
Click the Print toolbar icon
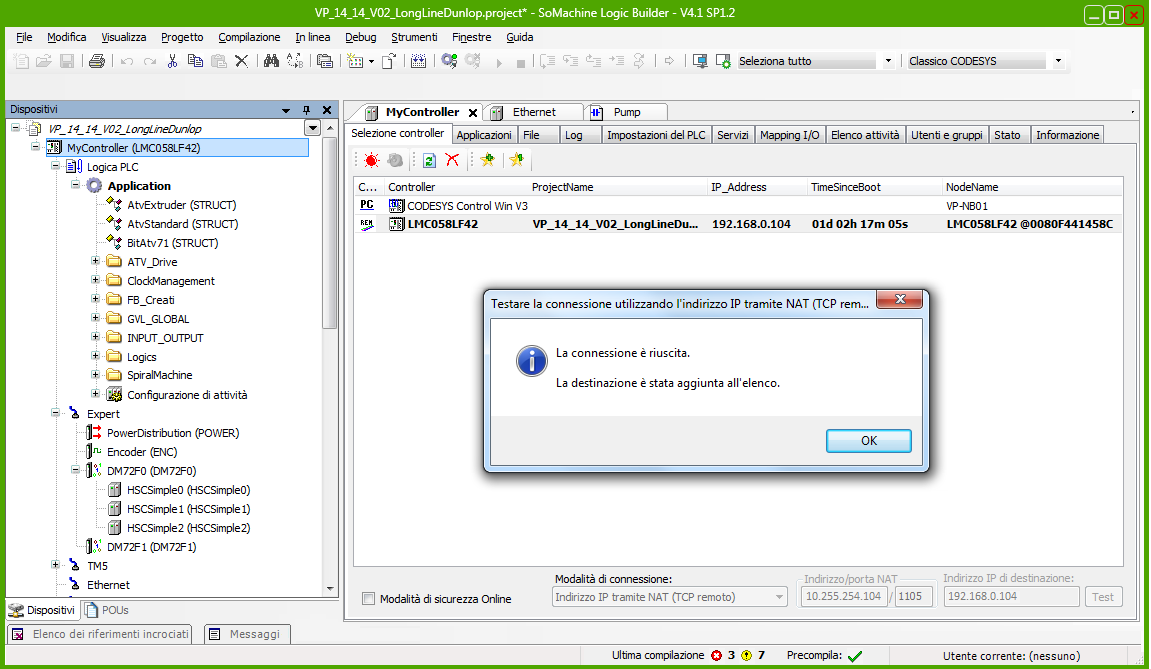96,62
